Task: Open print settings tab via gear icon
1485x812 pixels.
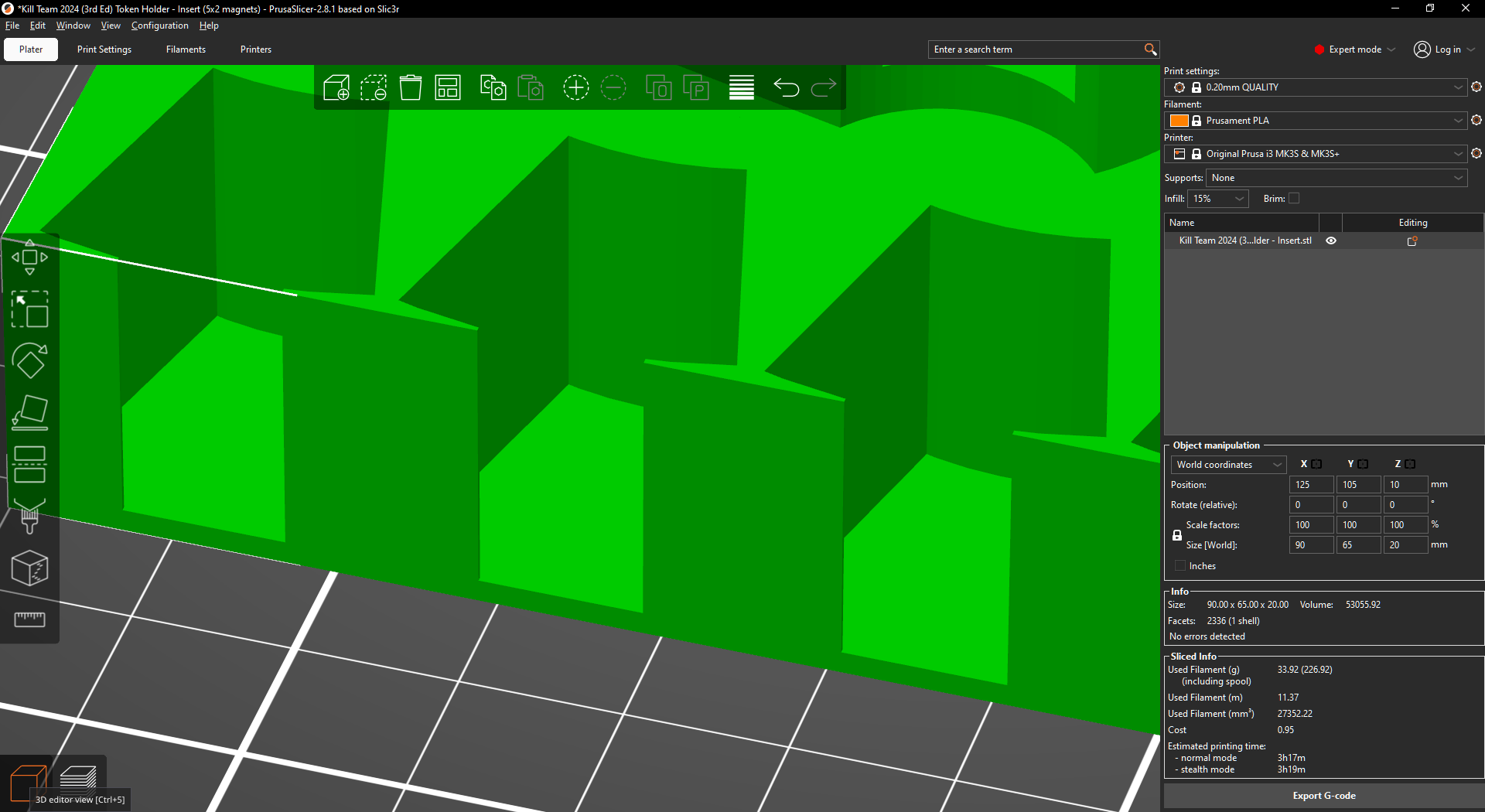Action: point(1476,87)
